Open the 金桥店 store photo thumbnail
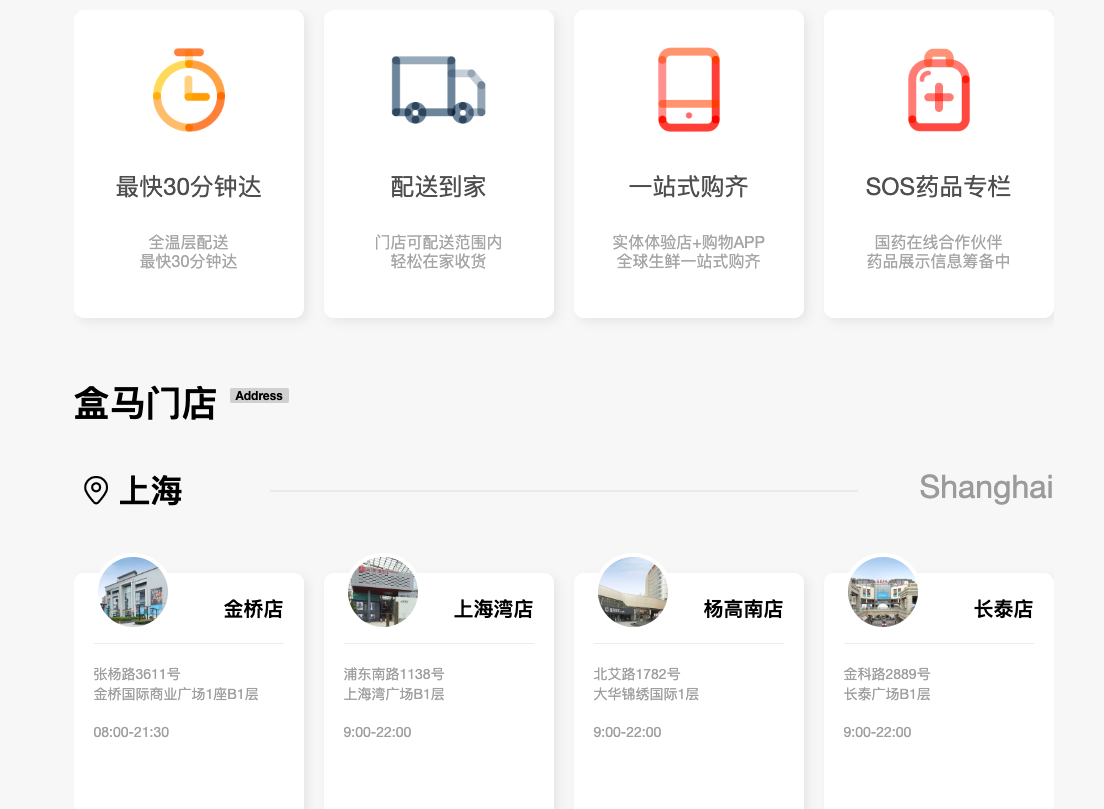Screen dimensions: 1104x809 click(133, 591)
